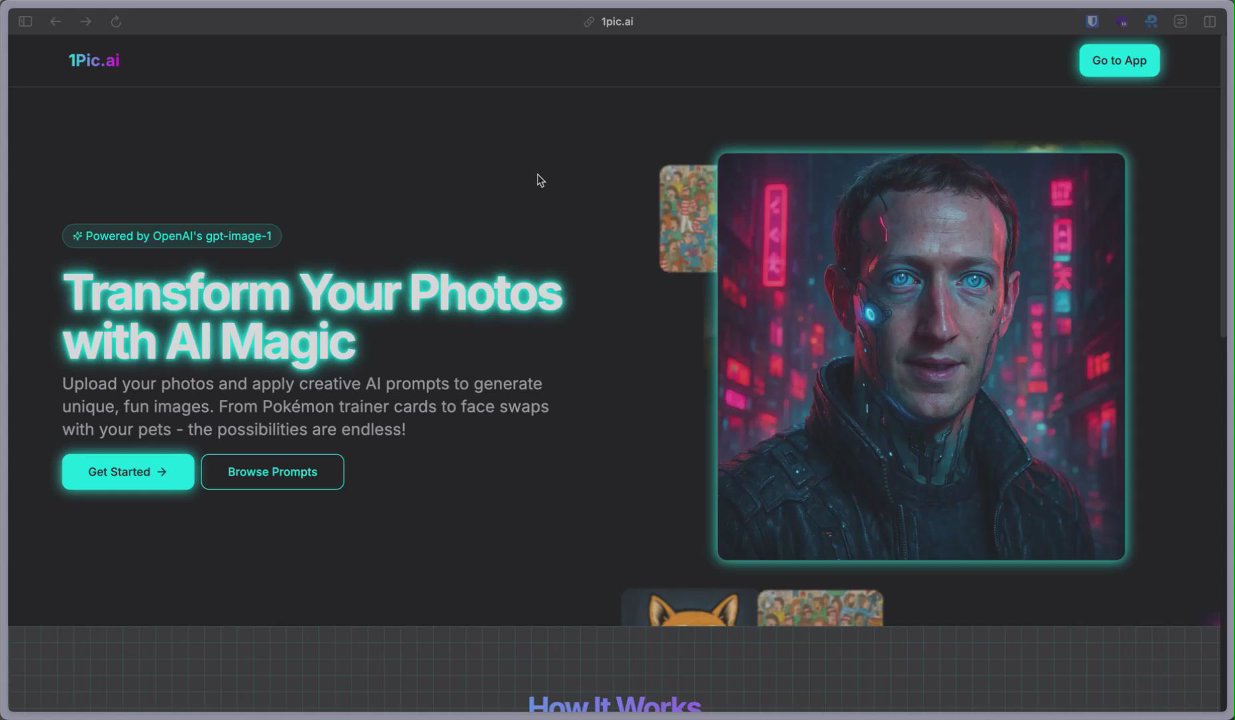1235x720 pixels.
Task: Click the Powered by OpenAI's gpt-image-1 badge
Action: pyautogui.click(x=172, y=236)
